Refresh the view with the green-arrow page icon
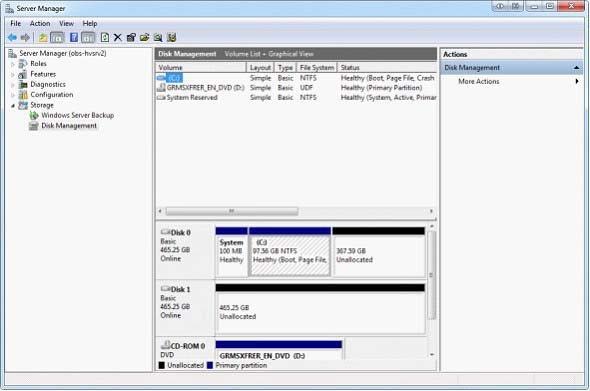Image resolution: width=590 pixels, height=391 pixels. 105,38
